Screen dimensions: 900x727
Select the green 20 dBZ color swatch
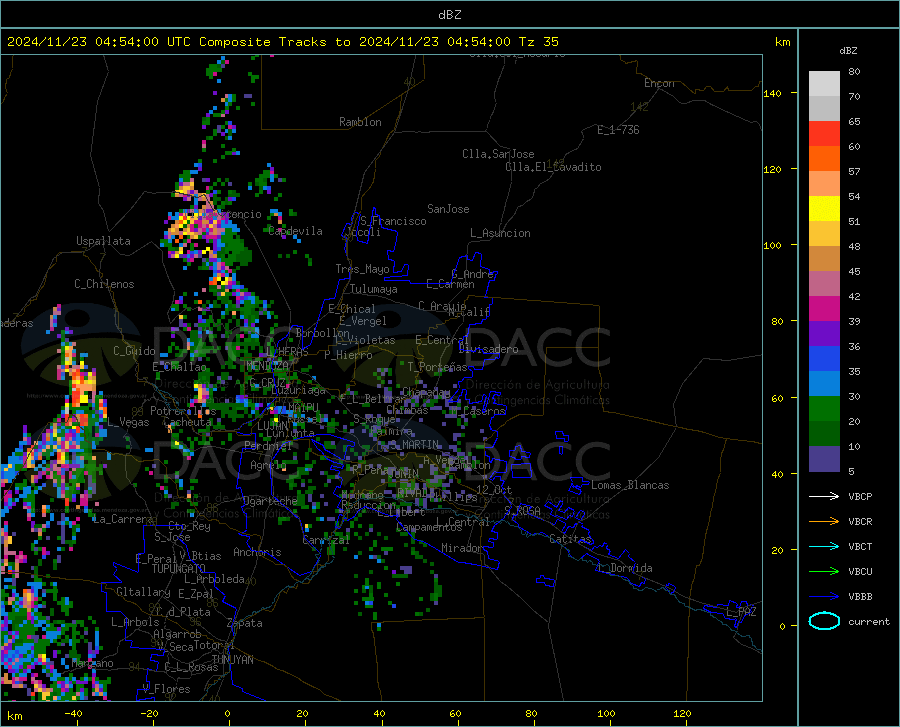(x=824, y=409)
